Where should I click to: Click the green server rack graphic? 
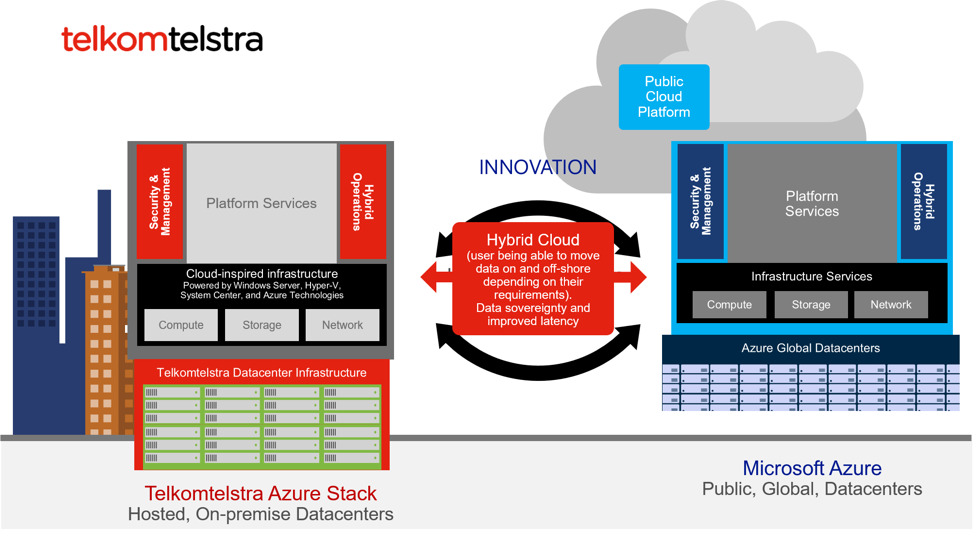262,426
